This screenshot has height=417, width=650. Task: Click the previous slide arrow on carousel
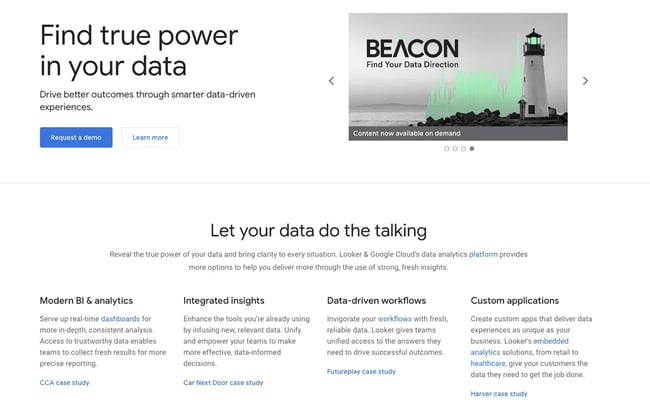(331, 81)
